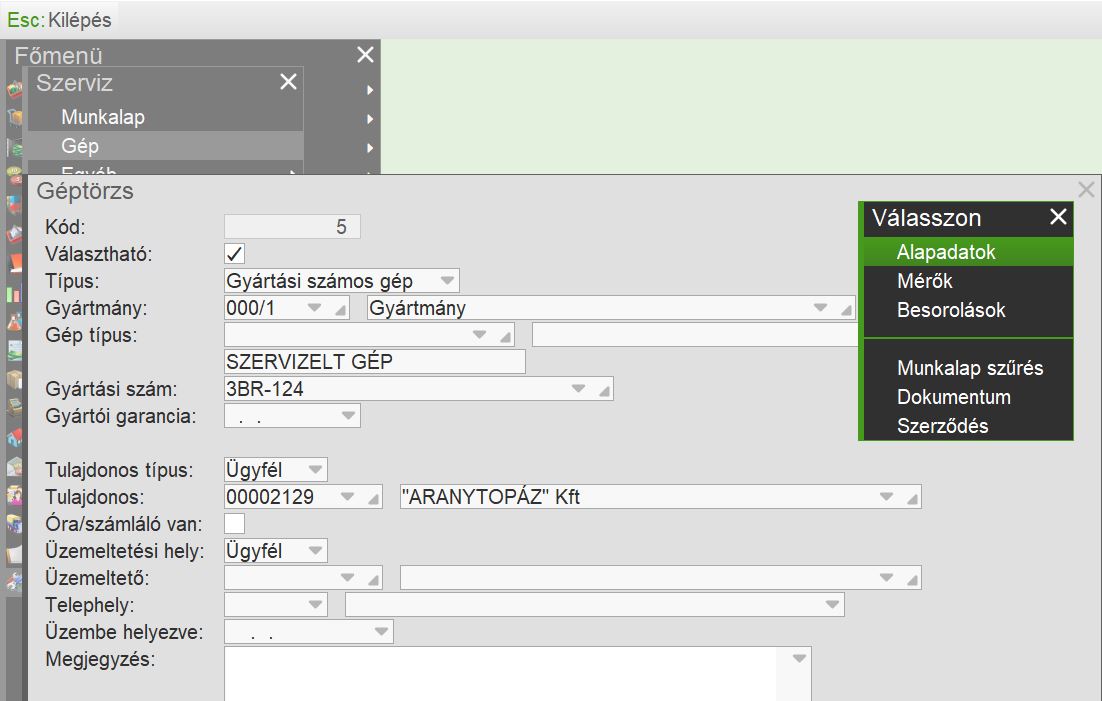Viewport: 1102px width, 701px height.
Task: Click the Gyártási szám 3BR-124 field
Action: [x=418, y=388]
